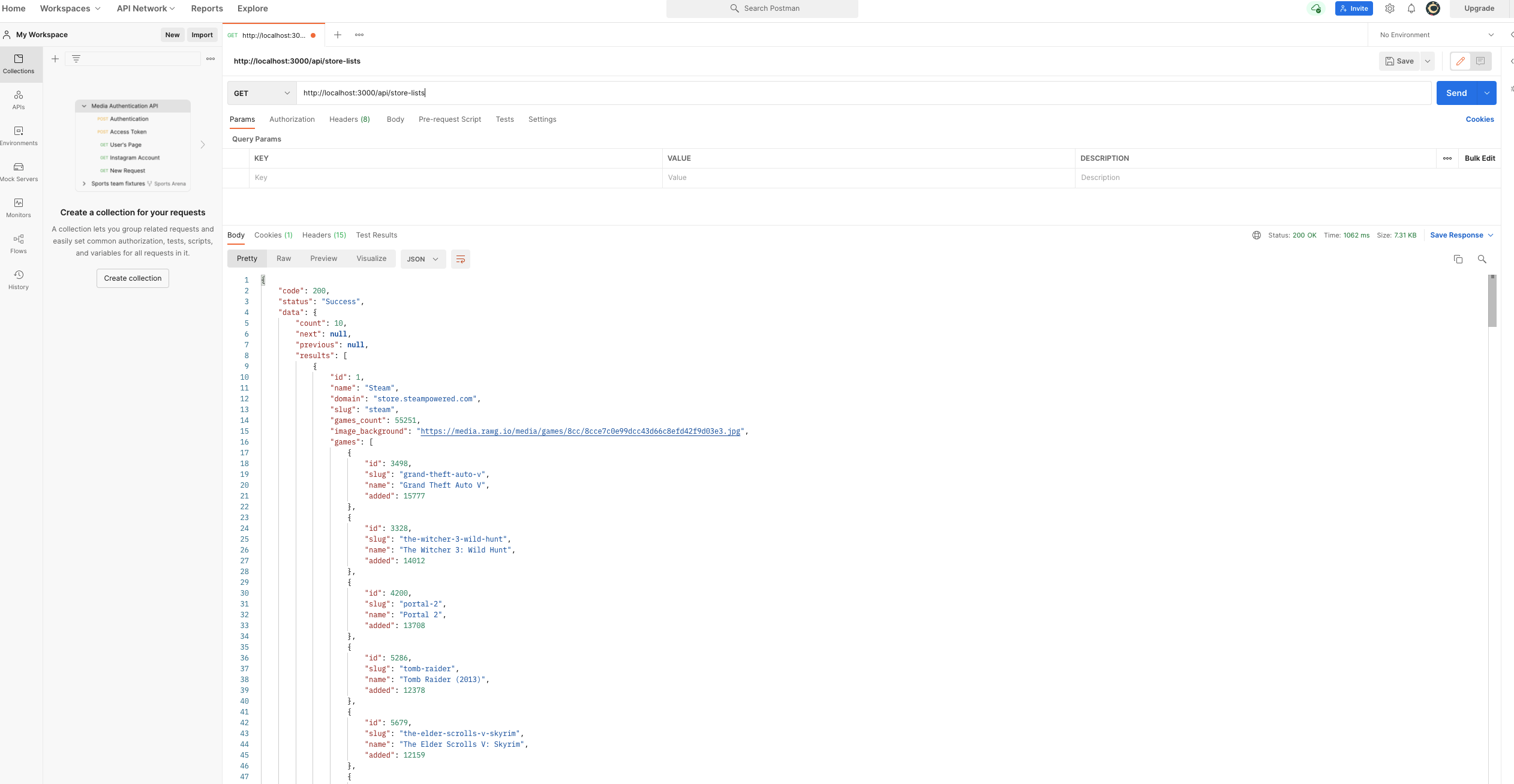Viewport: 1514px width, 784px height.
Task: Open the JSON format dropdown
Action: (423, 259)
